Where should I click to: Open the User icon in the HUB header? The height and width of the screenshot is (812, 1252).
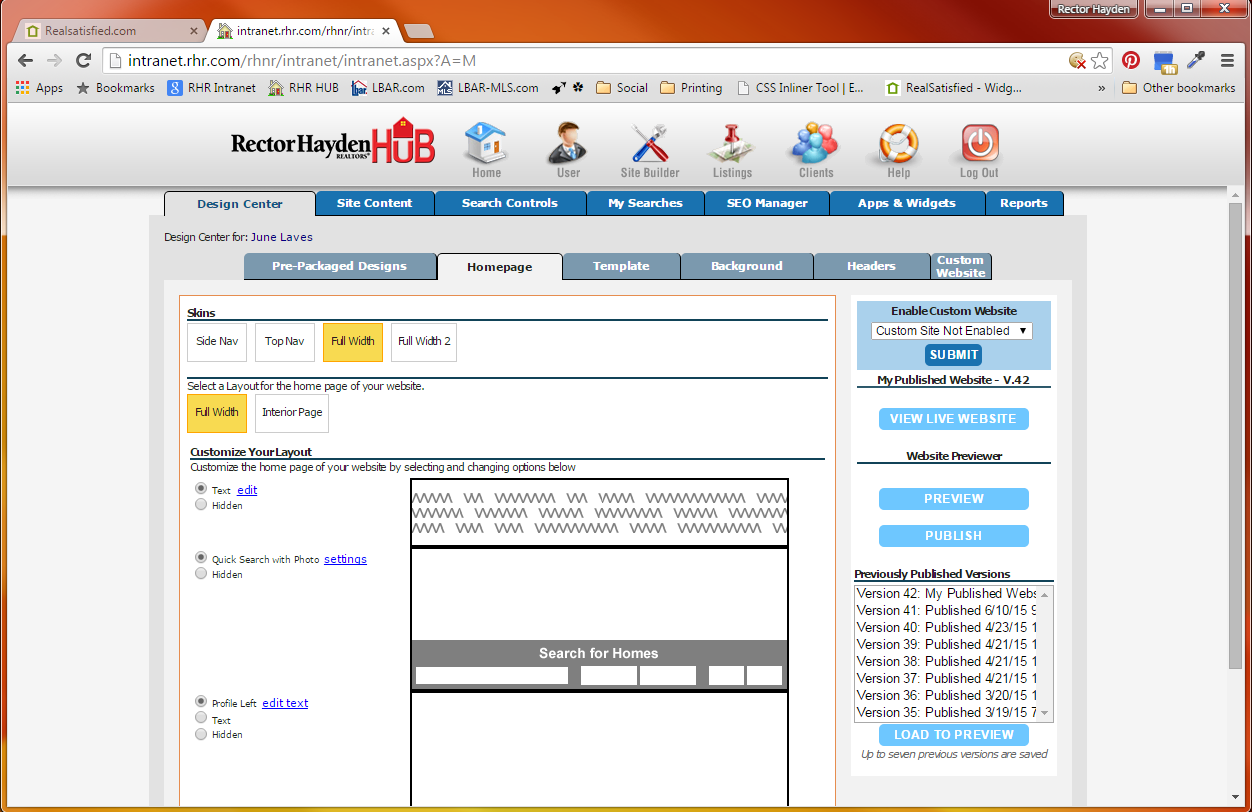point(568,150)
